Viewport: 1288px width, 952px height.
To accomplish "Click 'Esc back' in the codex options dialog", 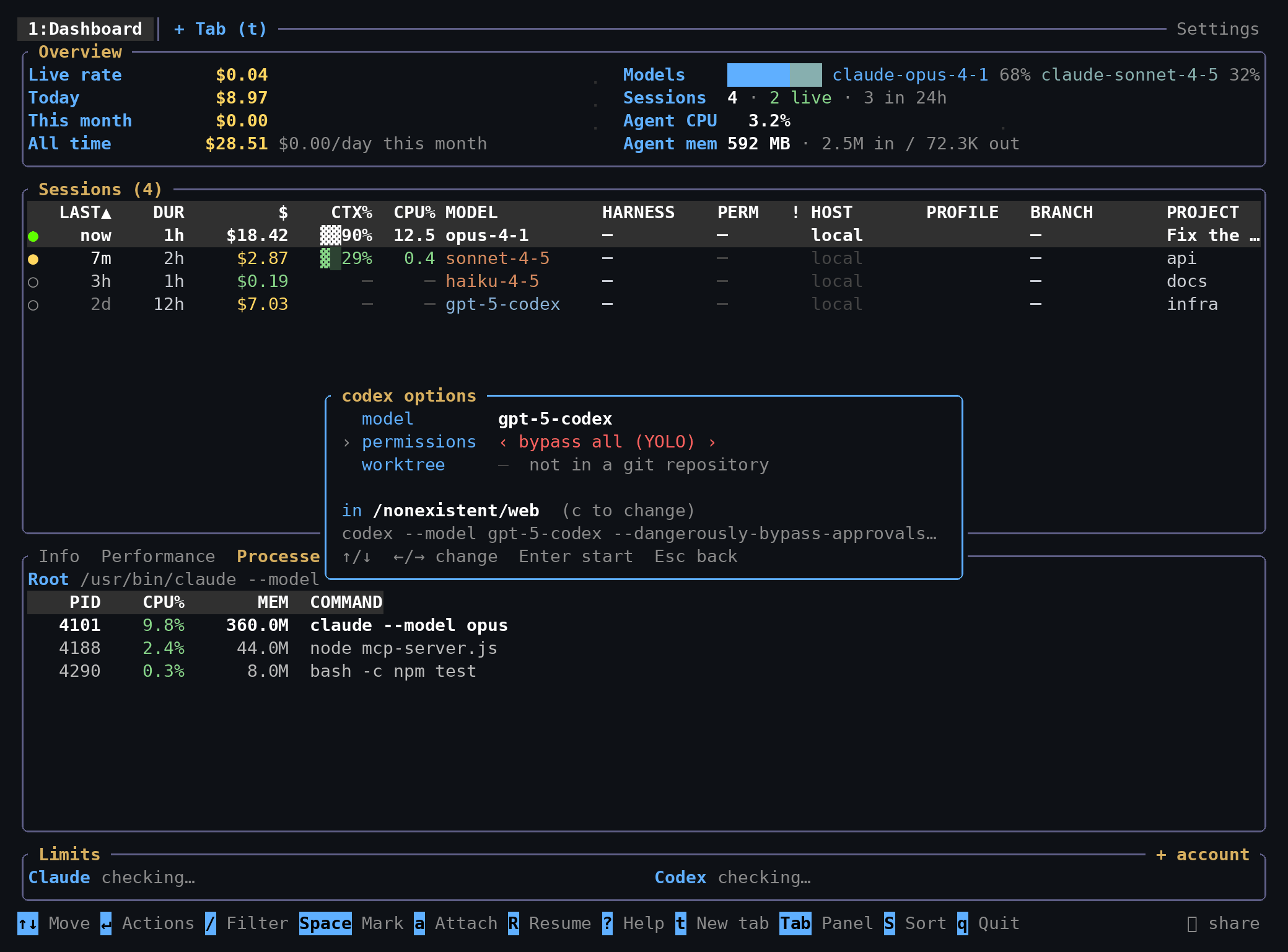I will (696, 557).
